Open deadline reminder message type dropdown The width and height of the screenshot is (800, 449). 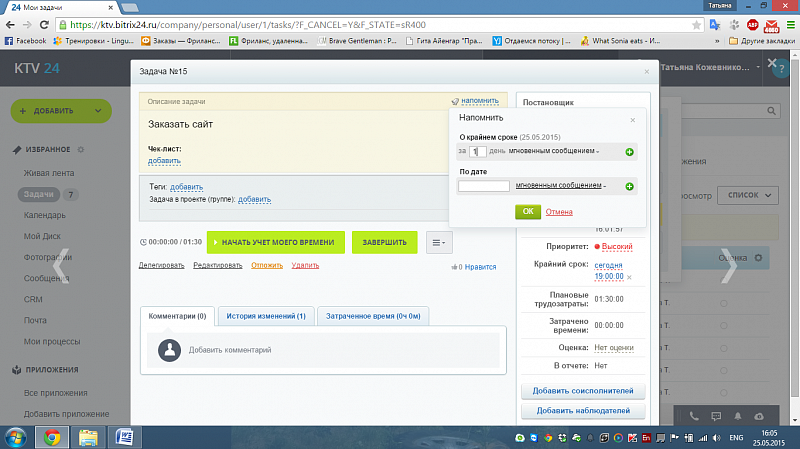[554, 151]
